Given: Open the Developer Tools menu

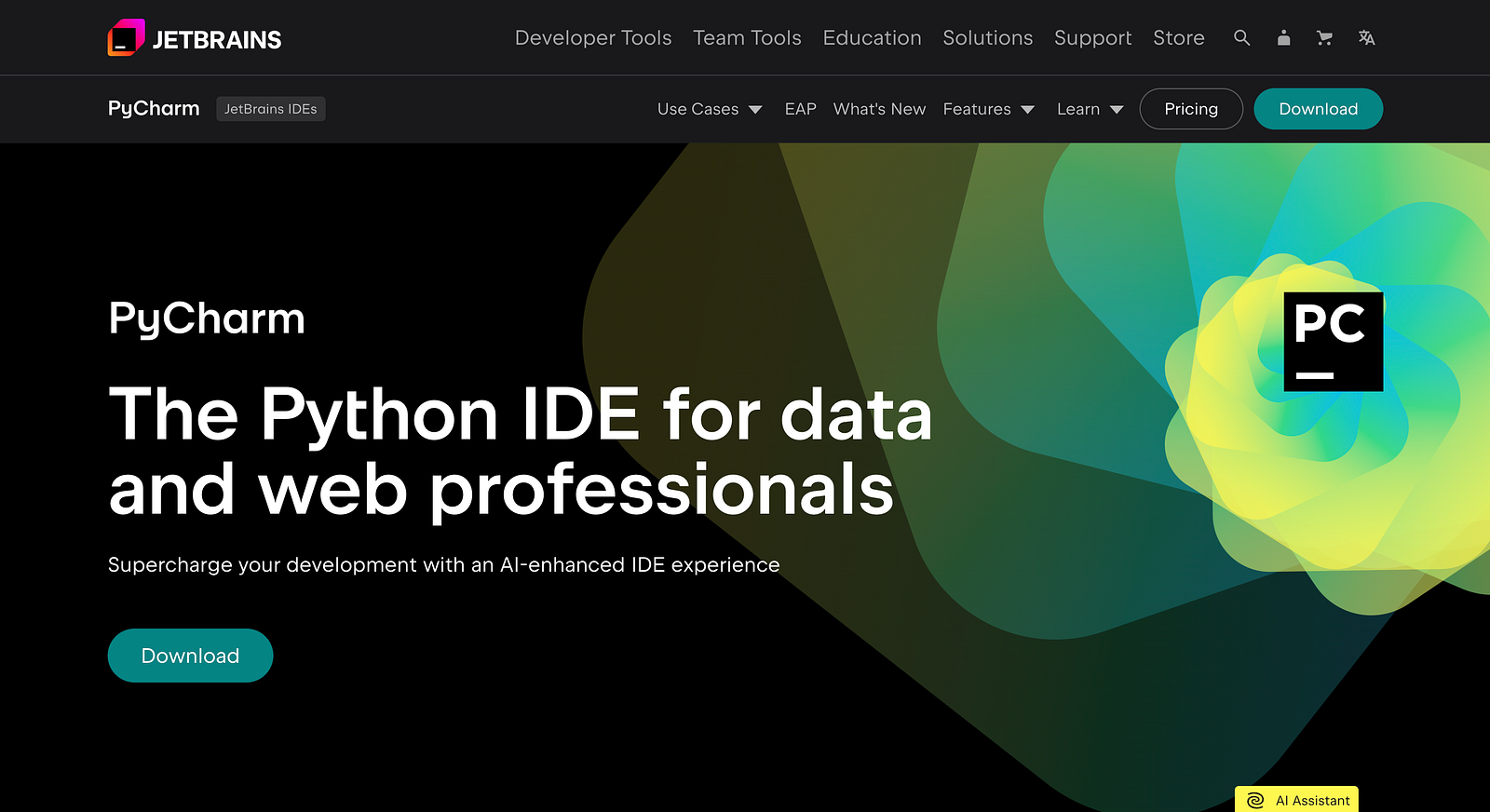Looking at the screenshot, I should [x=593, y=38].
